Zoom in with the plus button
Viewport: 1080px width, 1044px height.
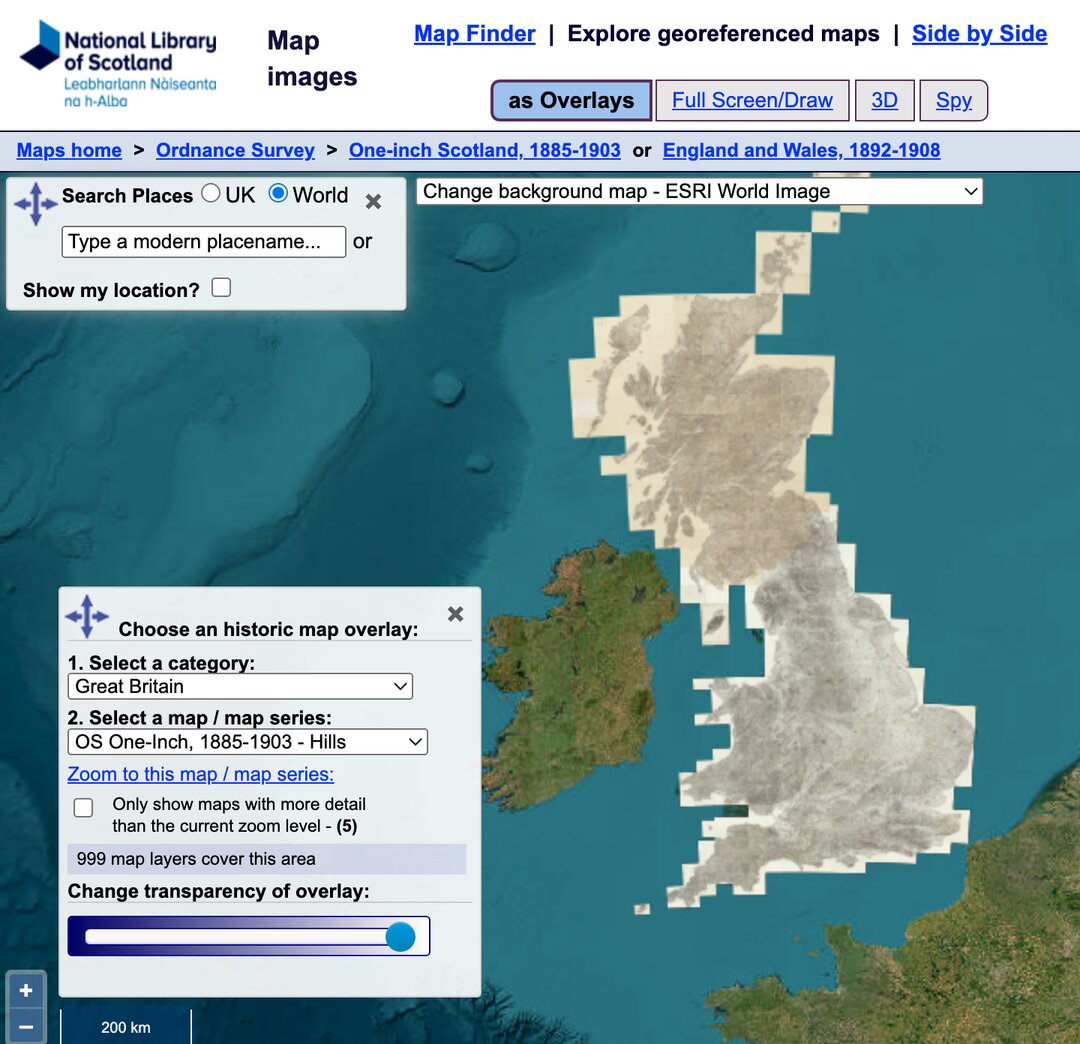coord(26,990)
